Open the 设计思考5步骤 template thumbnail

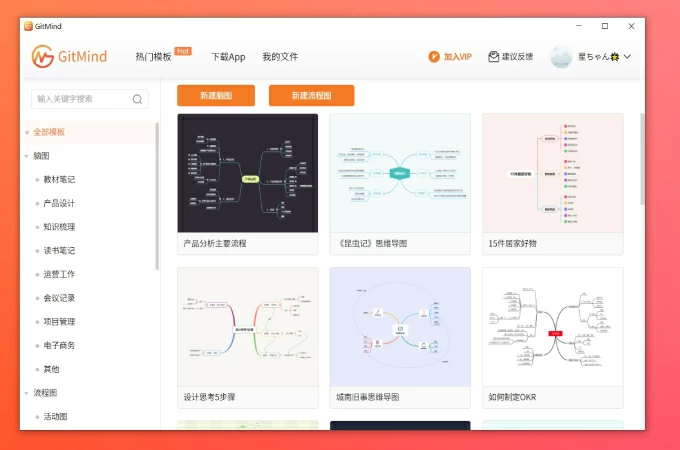click(248, 327)
